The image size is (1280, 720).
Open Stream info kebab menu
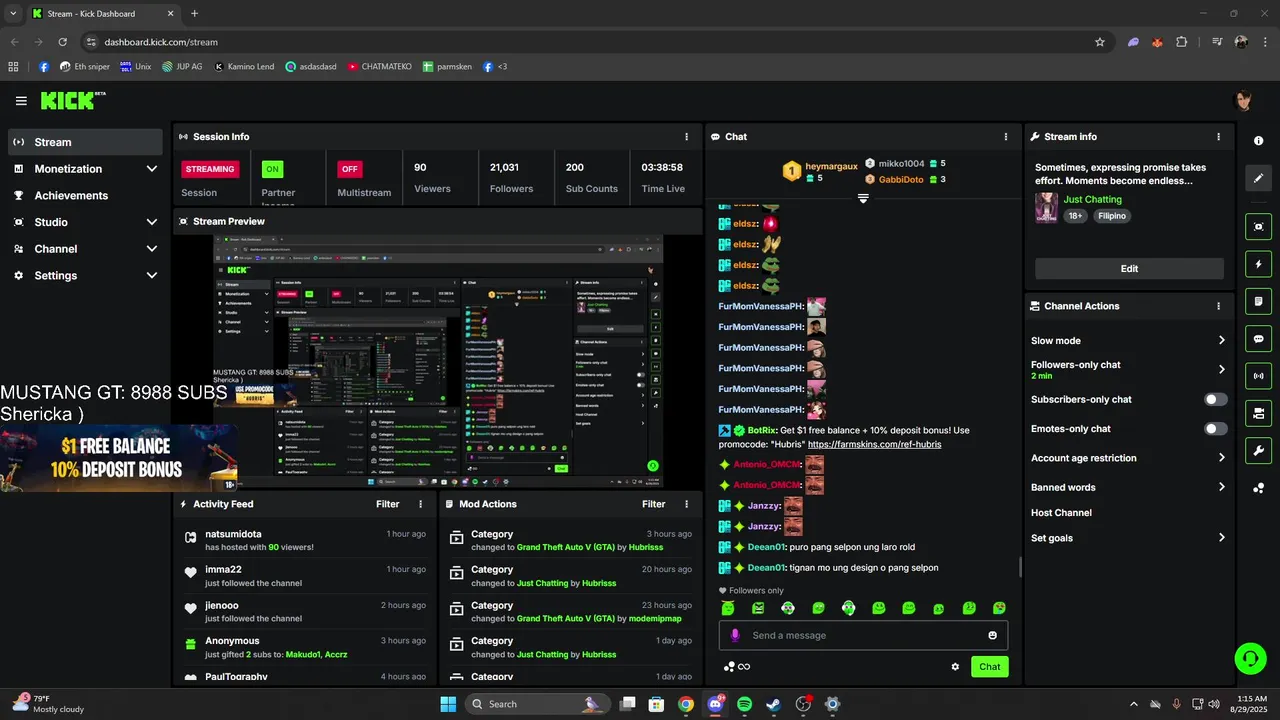pos(1218,137)
